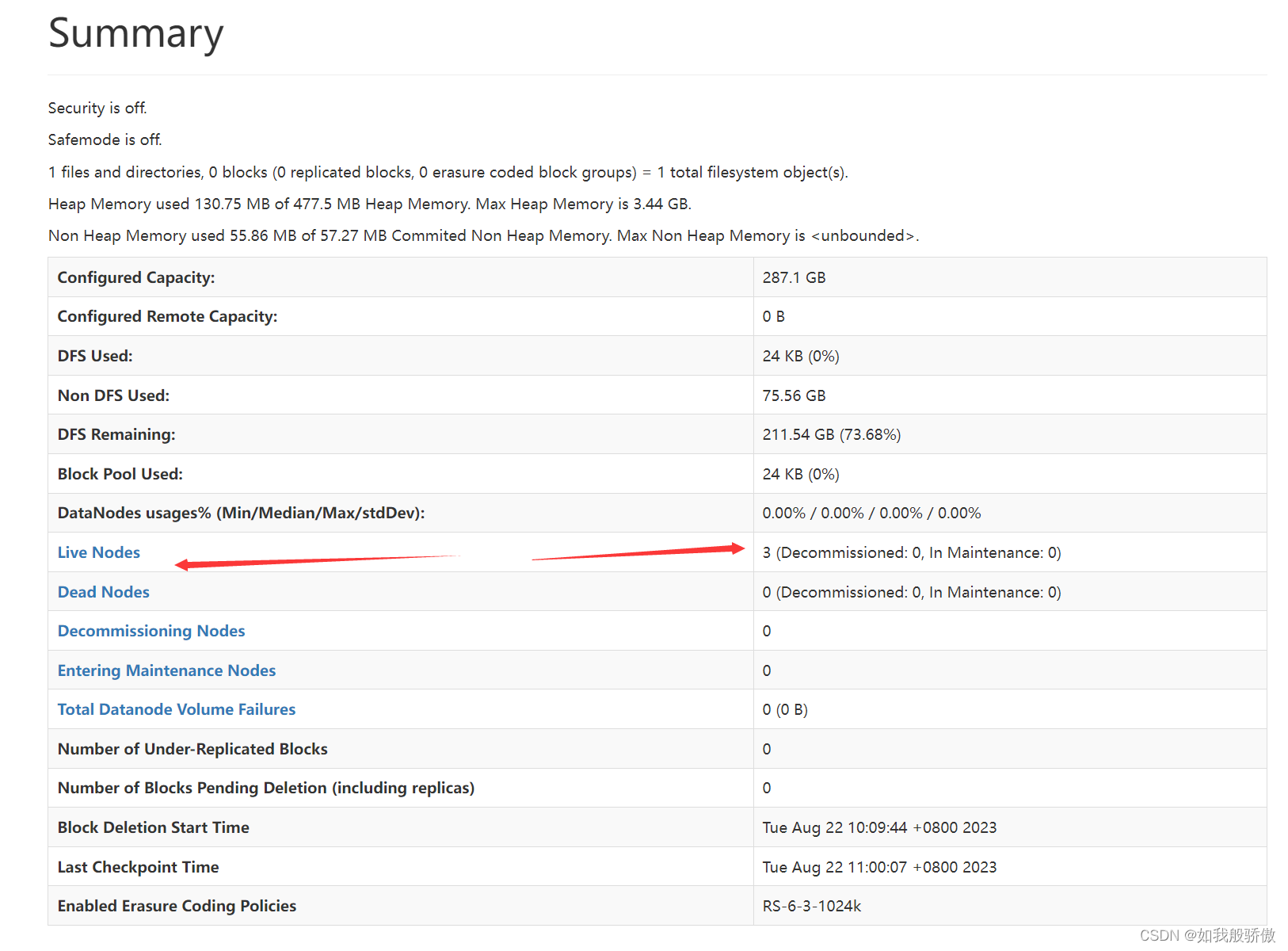Image resolution: width=1288 pixels, height=951 pixels.
Task: Click the Configured Capacity label
Action: [136, 277]
